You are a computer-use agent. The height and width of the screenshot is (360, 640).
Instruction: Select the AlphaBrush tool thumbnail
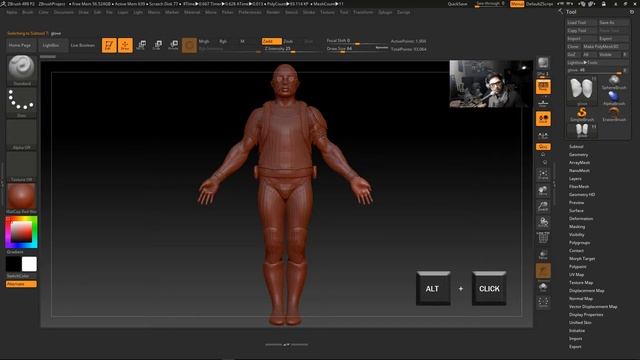click(614, 98)
